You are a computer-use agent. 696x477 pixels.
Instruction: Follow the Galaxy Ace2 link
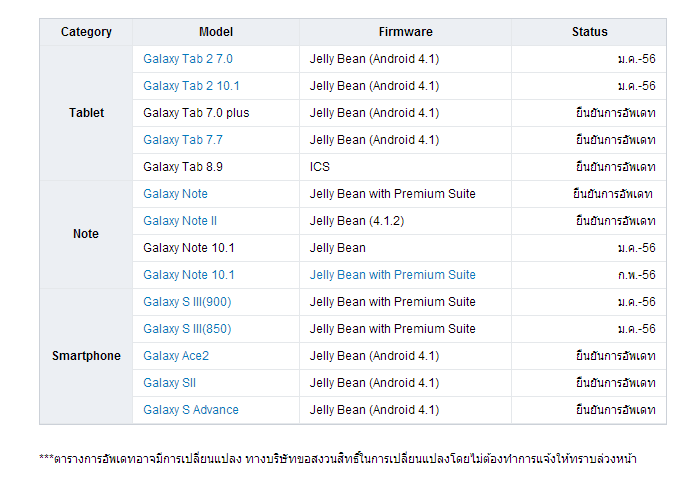coord(176,356)
